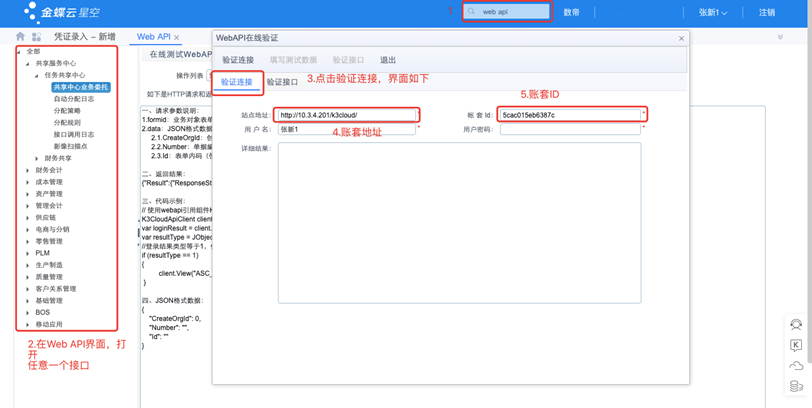812x408 pixels.
Task: Expand the double-chevron at tab bar right
Action: [x=780, y=37]
